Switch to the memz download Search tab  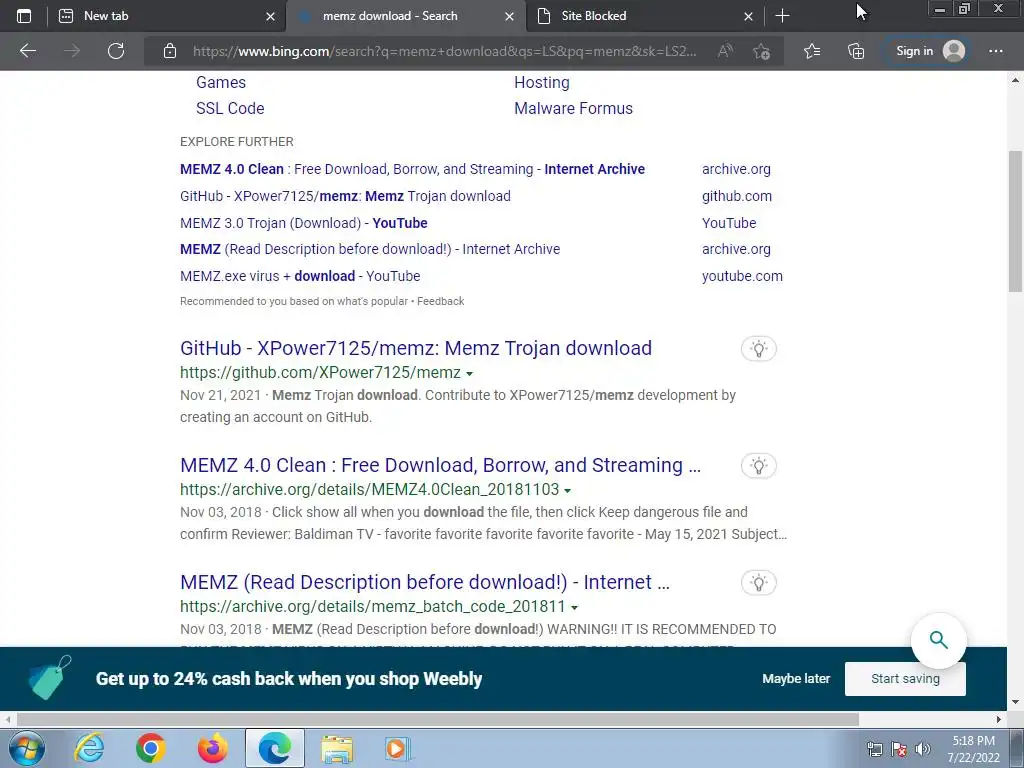(405, 16)
